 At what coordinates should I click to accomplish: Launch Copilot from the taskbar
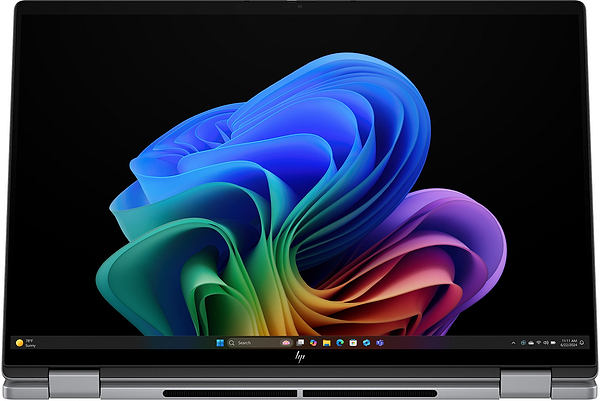(x=313, y=343)
